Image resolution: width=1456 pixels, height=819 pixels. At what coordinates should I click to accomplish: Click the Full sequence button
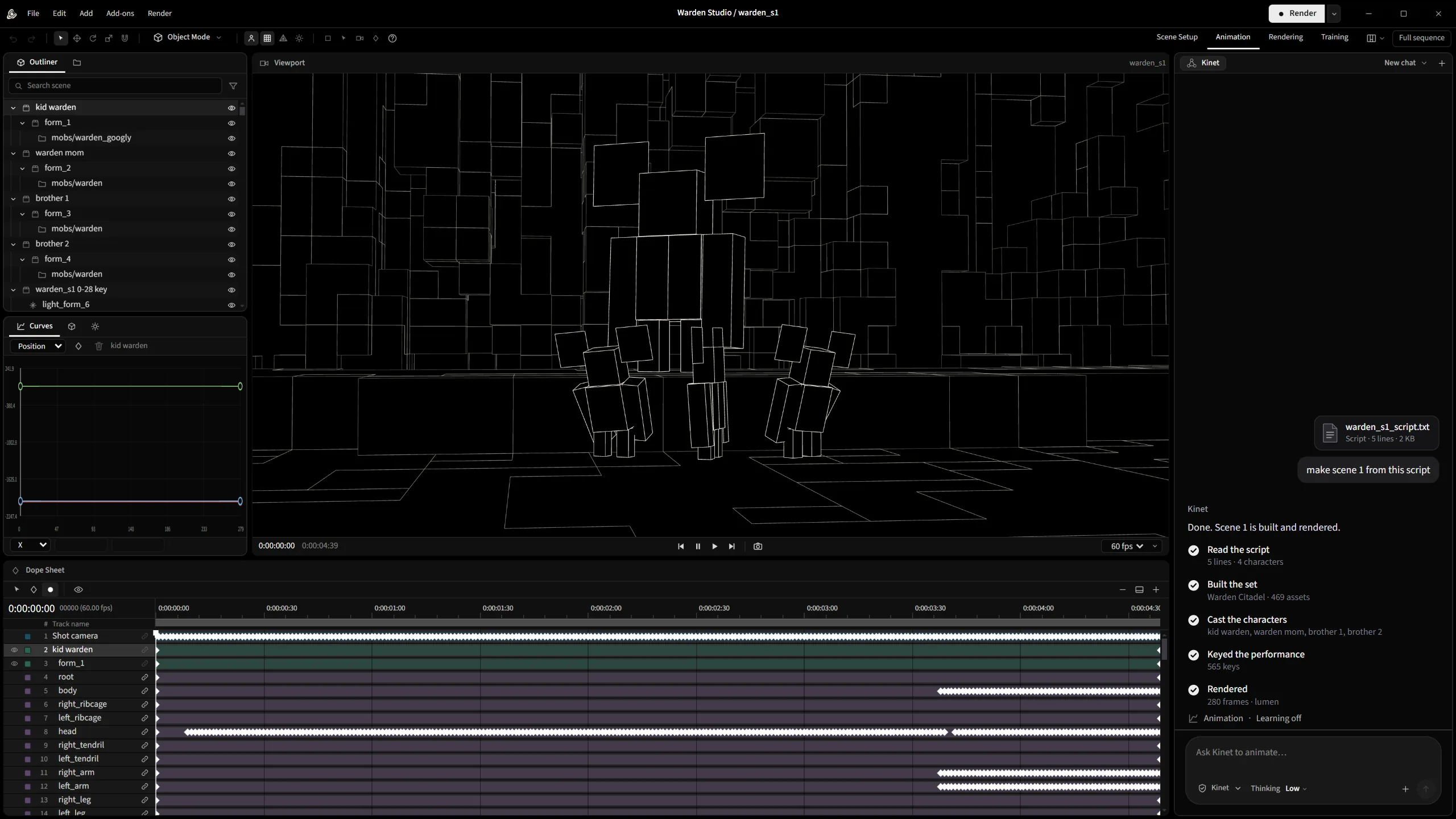(1421, 38)
